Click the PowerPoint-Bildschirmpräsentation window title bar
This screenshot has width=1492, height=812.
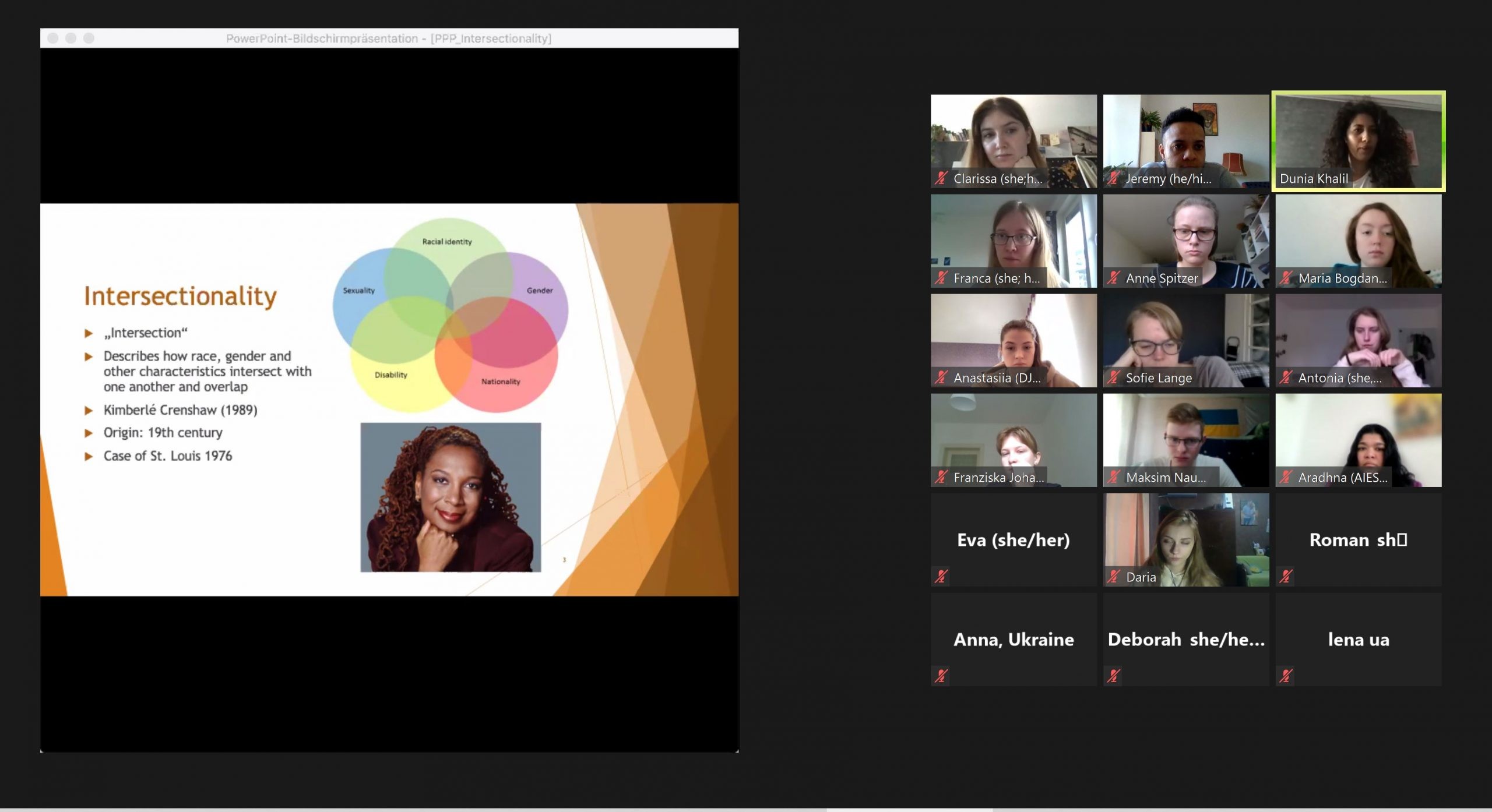pos(388,38)
